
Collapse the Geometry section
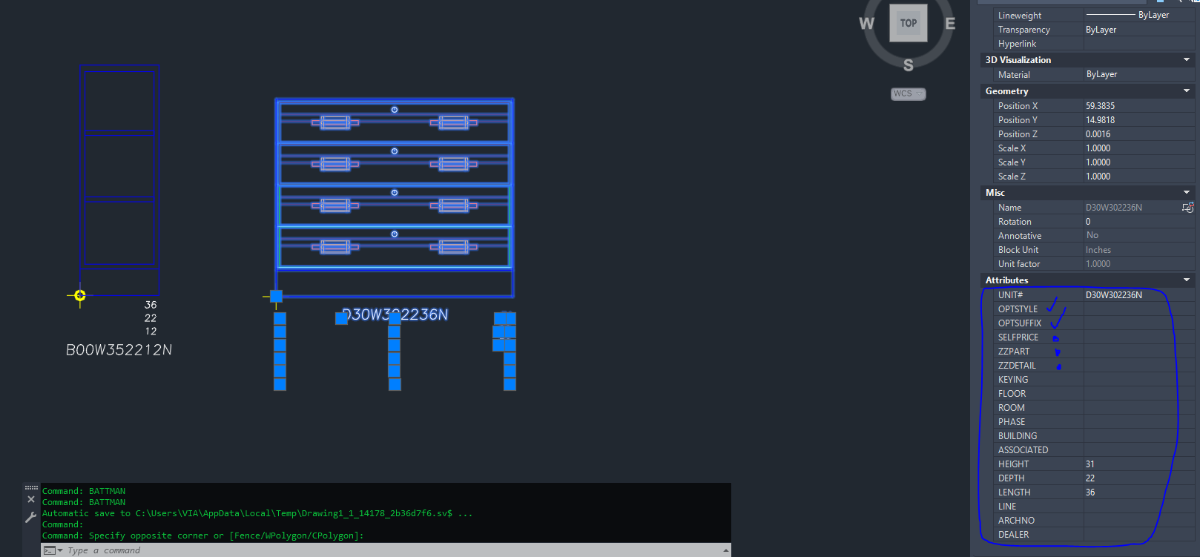[x=1186, y=91]
